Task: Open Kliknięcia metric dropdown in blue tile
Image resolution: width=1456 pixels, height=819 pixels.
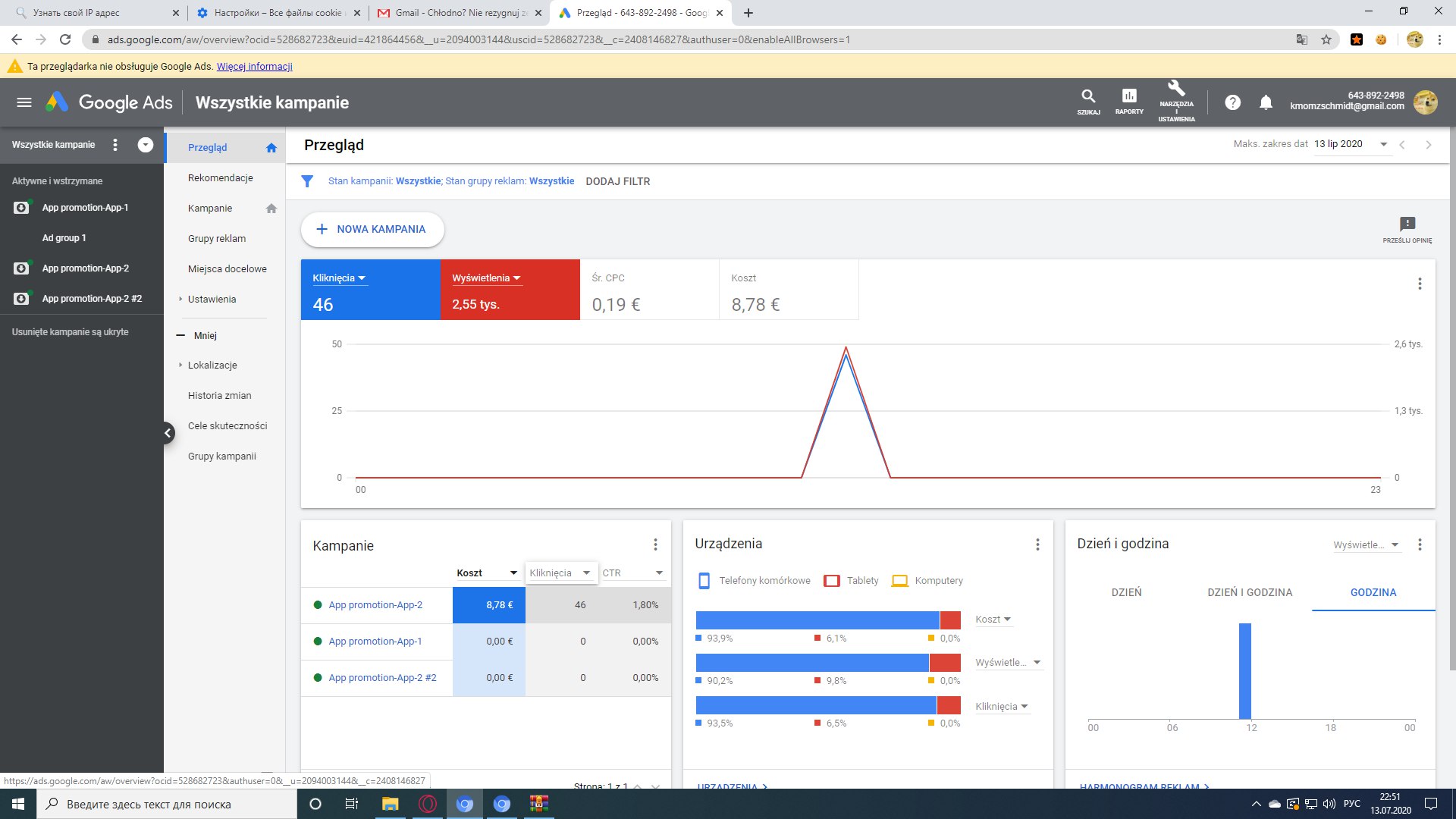Action: [x=339, y=278]
